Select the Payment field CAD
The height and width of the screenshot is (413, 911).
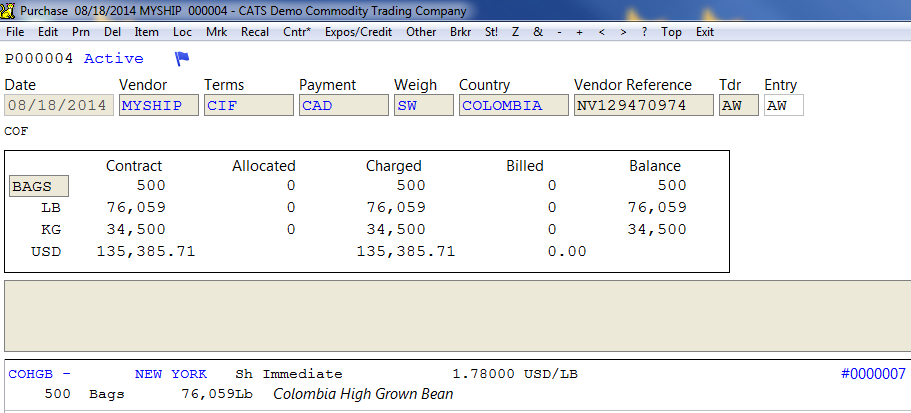[x=343, y=105]
